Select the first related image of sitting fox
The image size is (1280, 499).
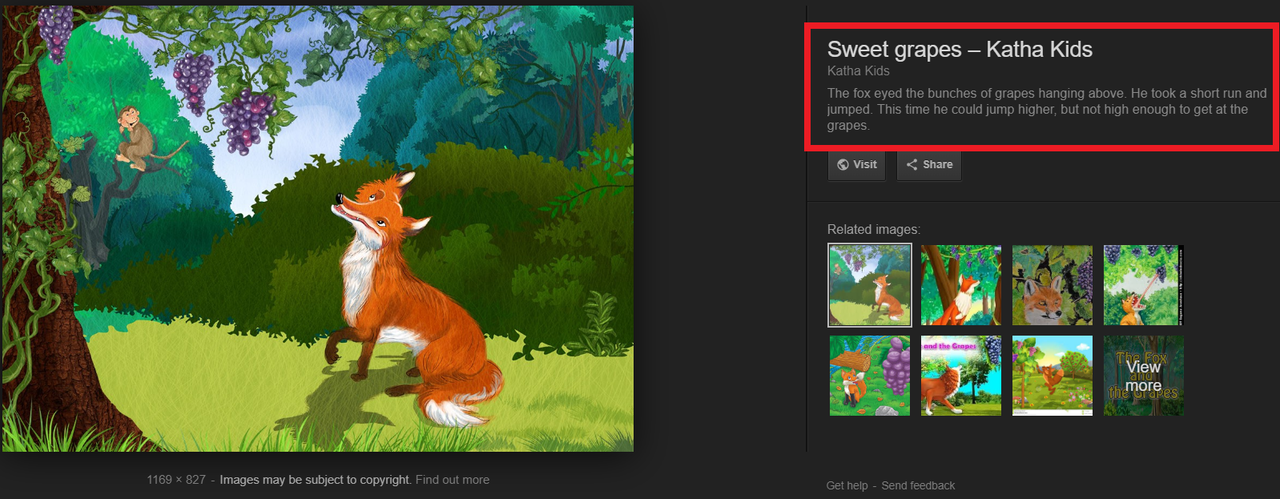(870, 285)
